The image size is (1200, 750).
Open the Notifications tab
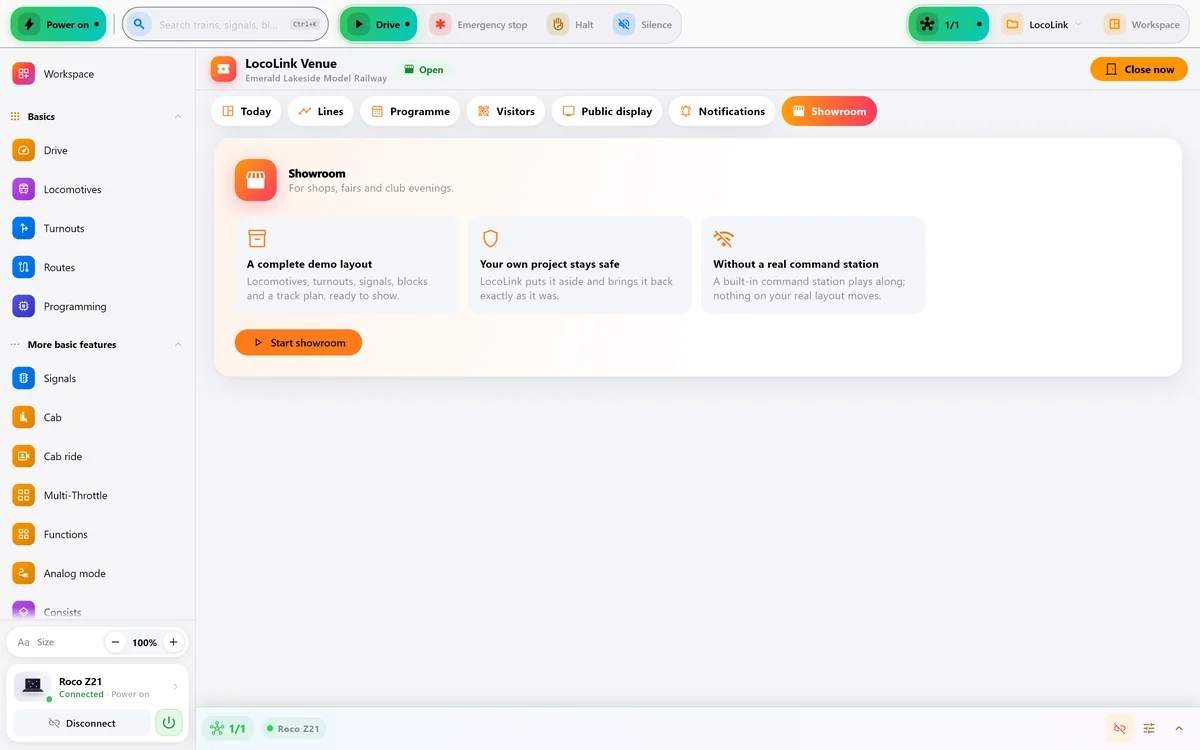click(x=722, y=111)
